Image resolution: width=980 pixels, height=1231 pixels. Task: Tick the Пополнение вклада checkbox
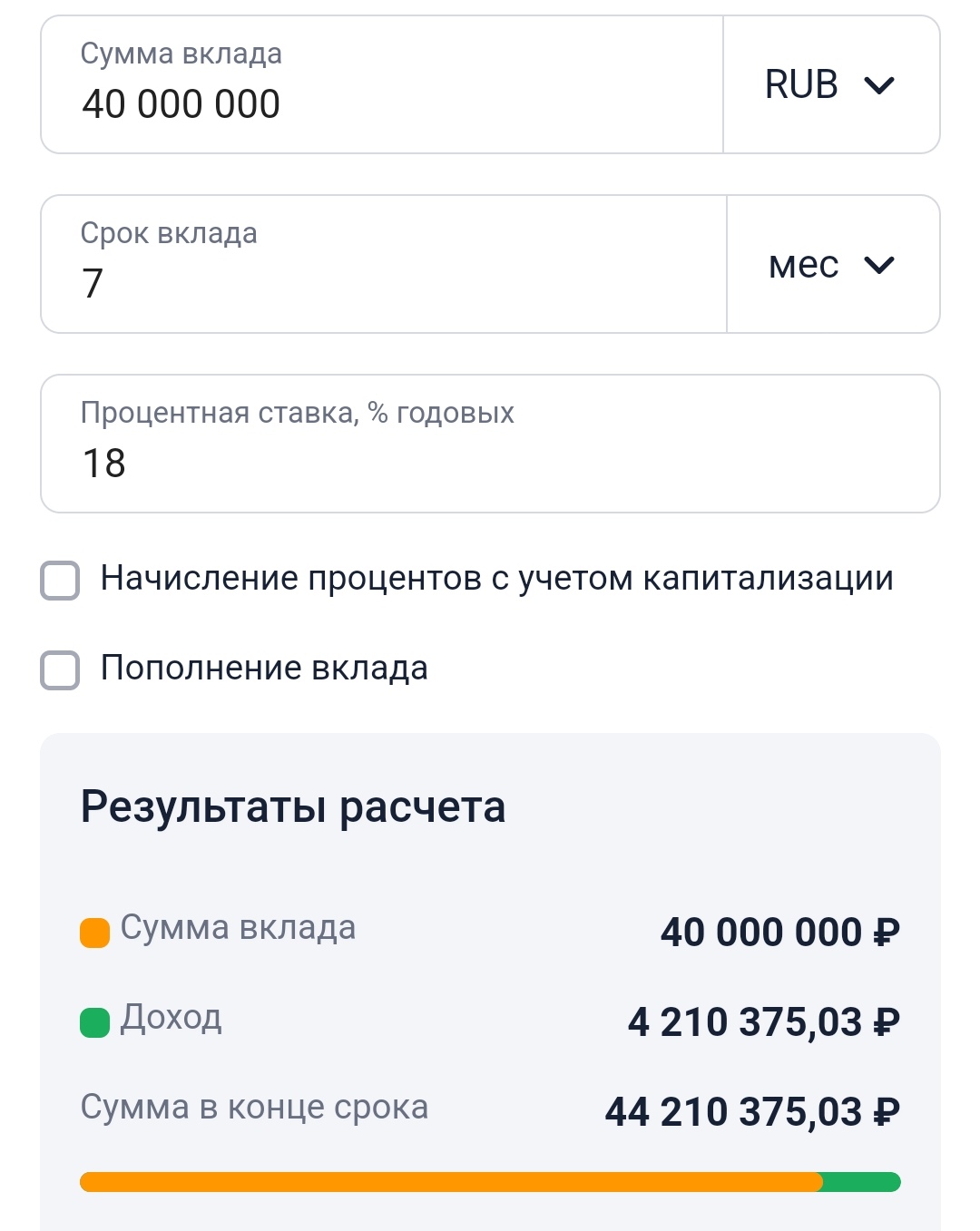[x=60, y=670]
